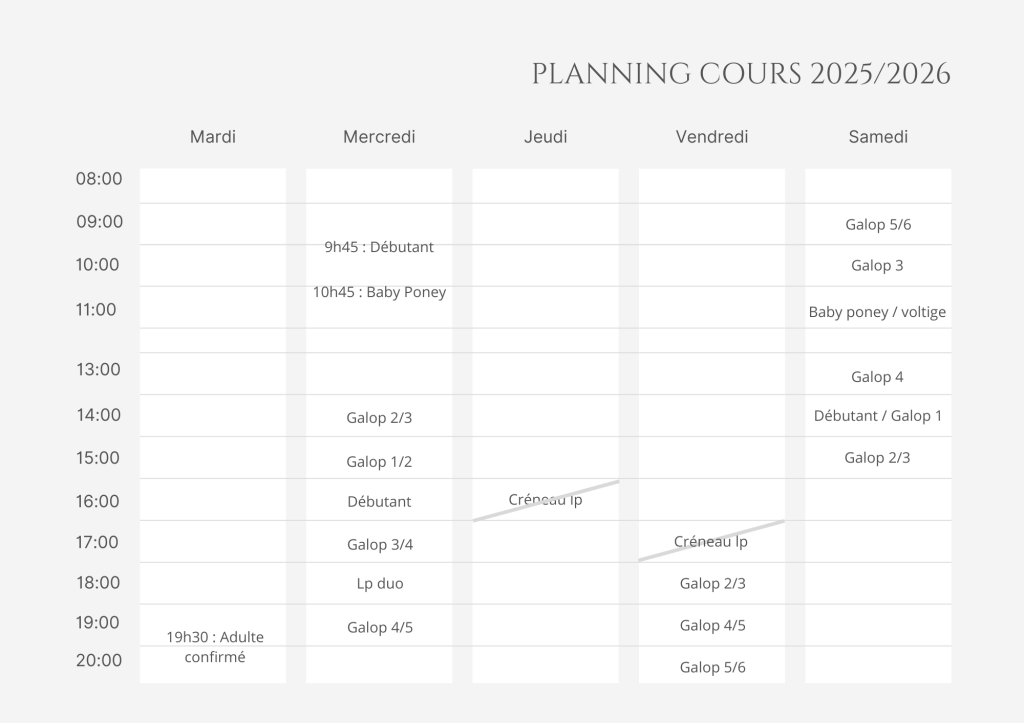Select the Samedi column header
Screen dimensions: 1024x723
click(878, 137)
